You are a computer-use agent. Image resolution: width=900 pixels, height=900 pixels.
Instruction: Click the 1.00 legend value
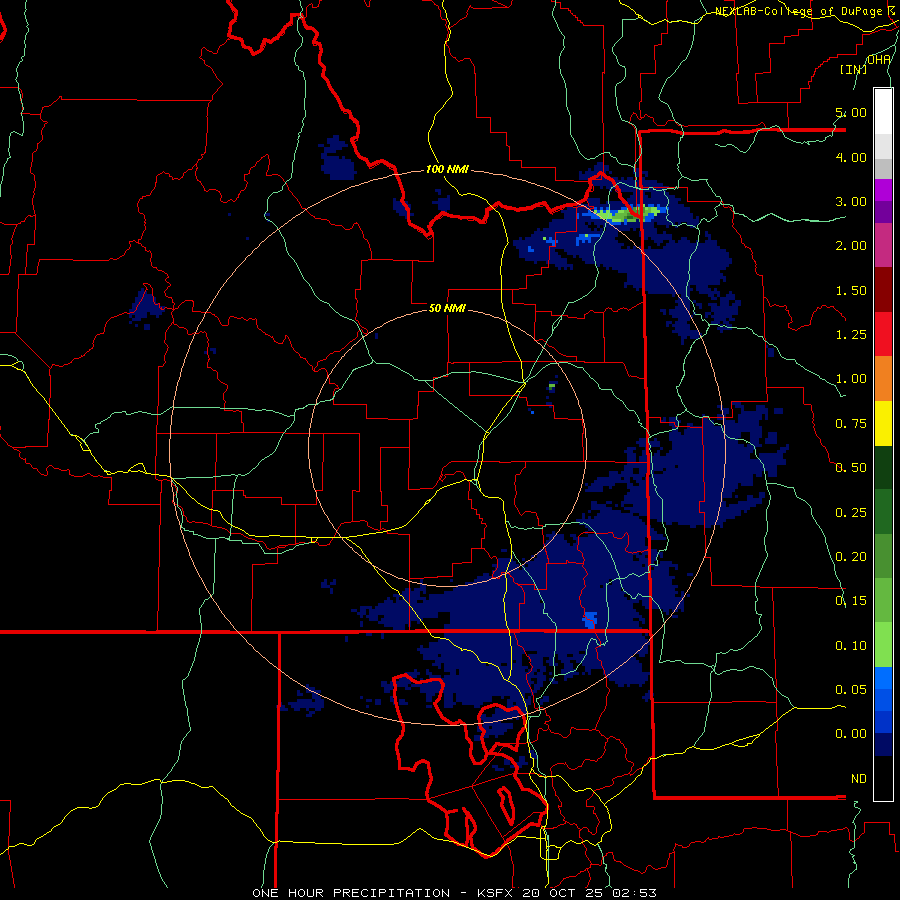(851, 379)
